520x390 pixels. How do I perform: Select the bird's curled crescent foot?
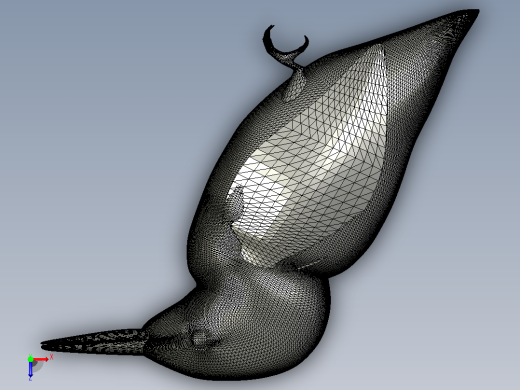pyautogui.click(x=286, y=43)
